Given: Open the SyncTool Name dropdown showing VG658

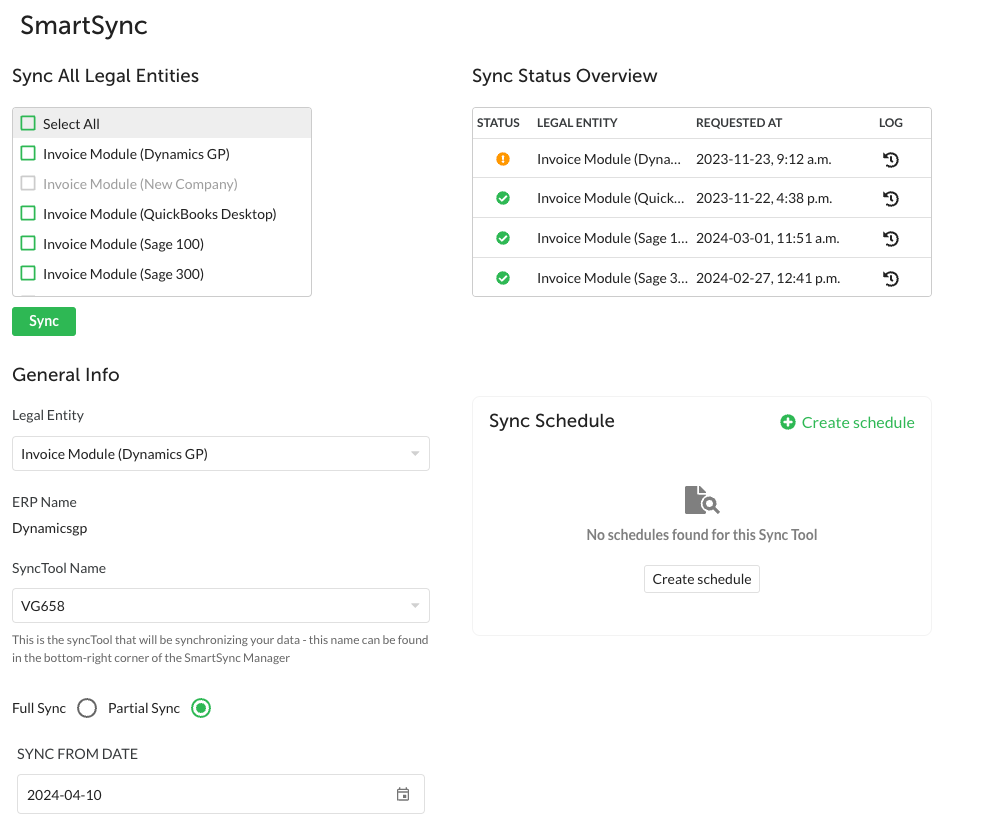Looking at the screenshot, I should [221, 606].
